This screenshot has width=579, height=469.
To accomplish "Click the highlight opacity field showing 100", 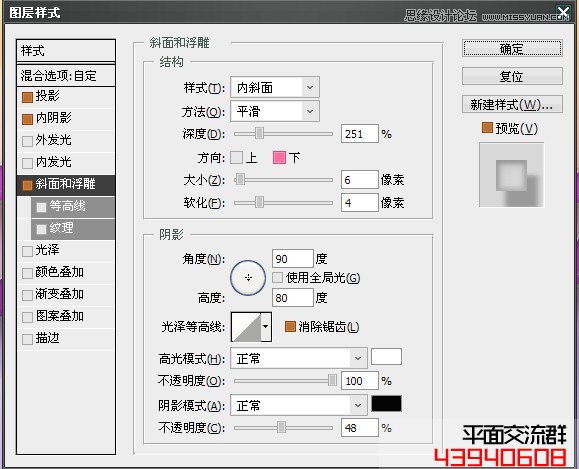I will pos(360,381).
